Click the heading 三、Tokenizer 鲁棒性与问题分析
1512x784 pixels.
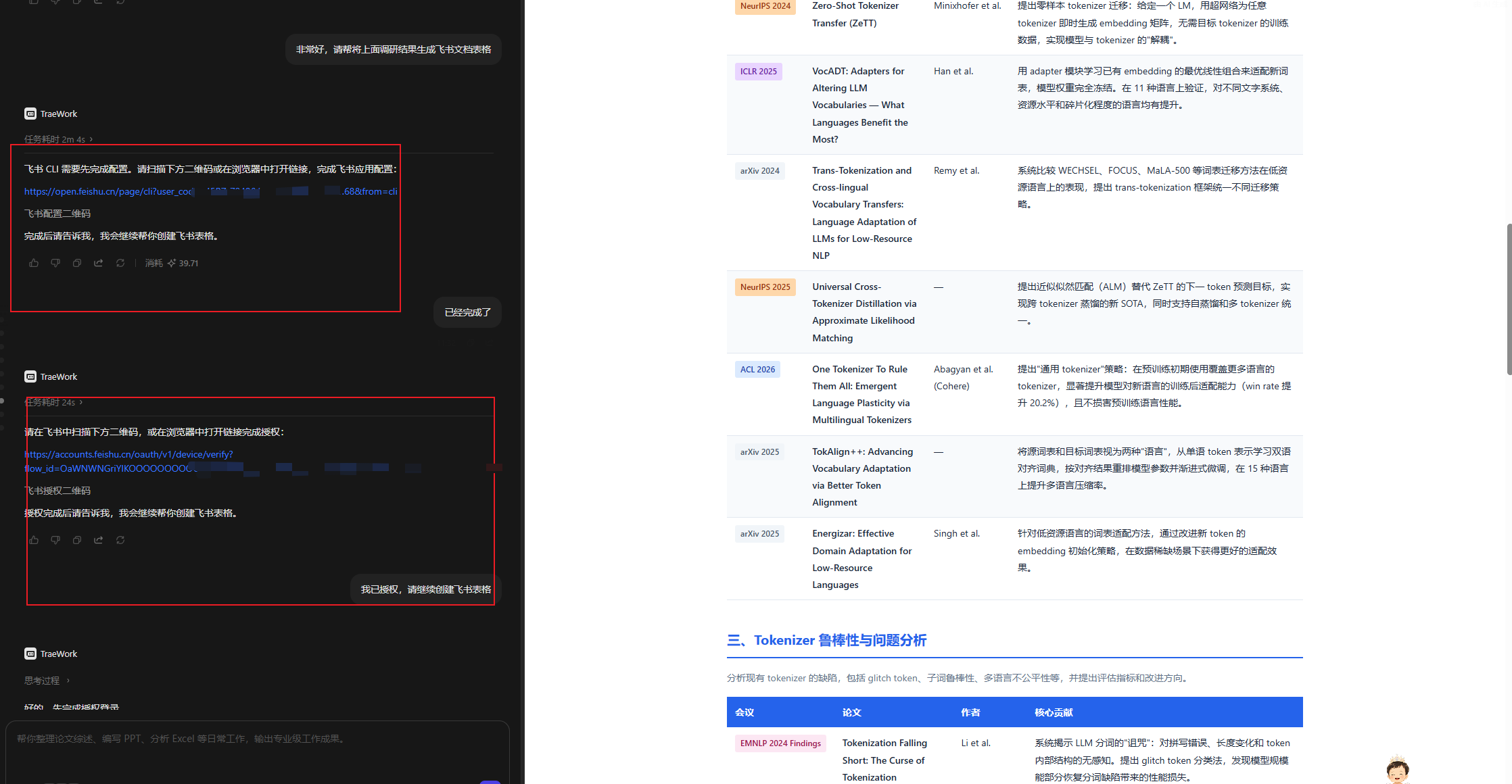826,640
